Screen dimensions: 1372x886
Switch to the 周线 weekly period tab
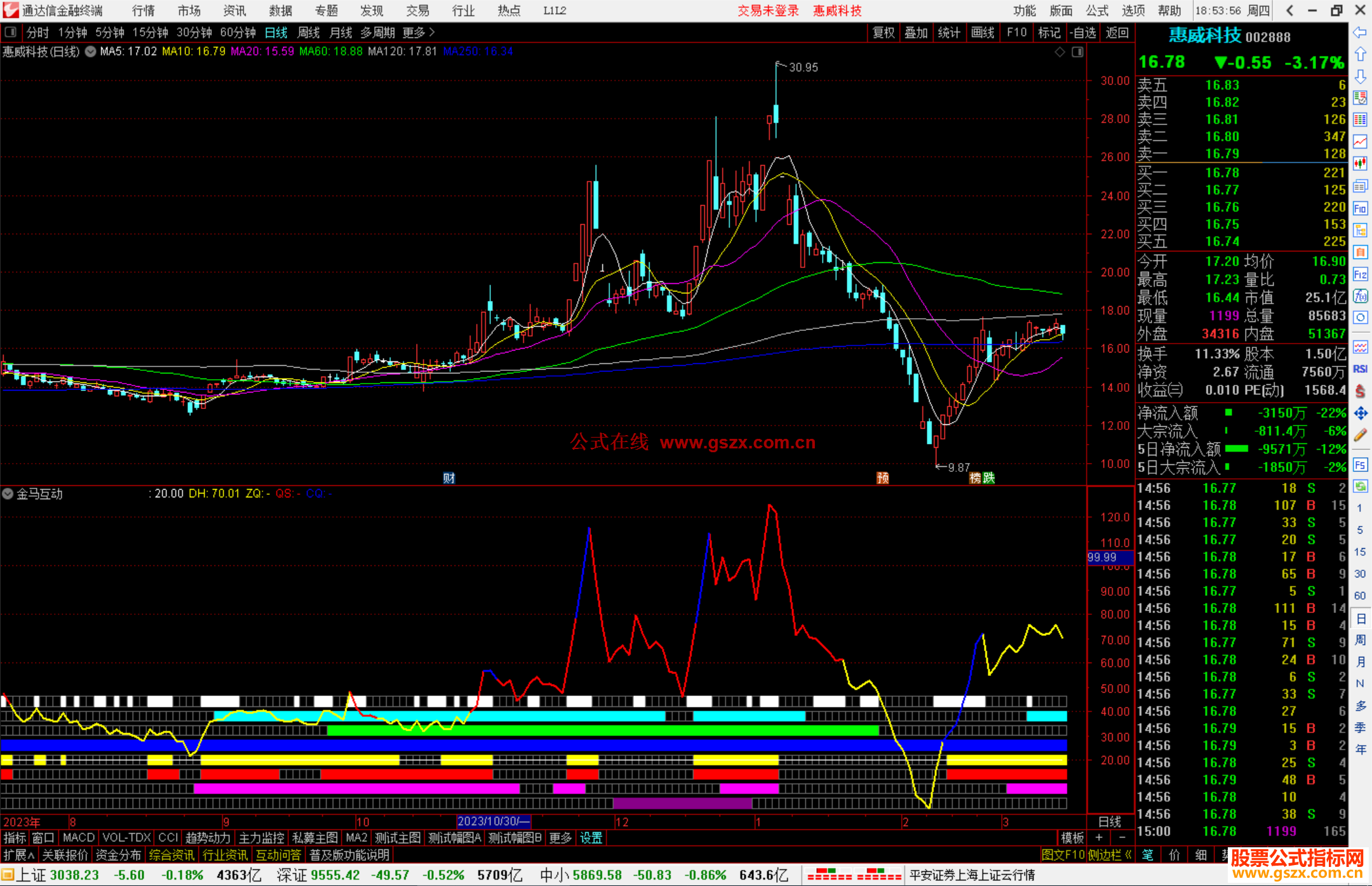309,32
